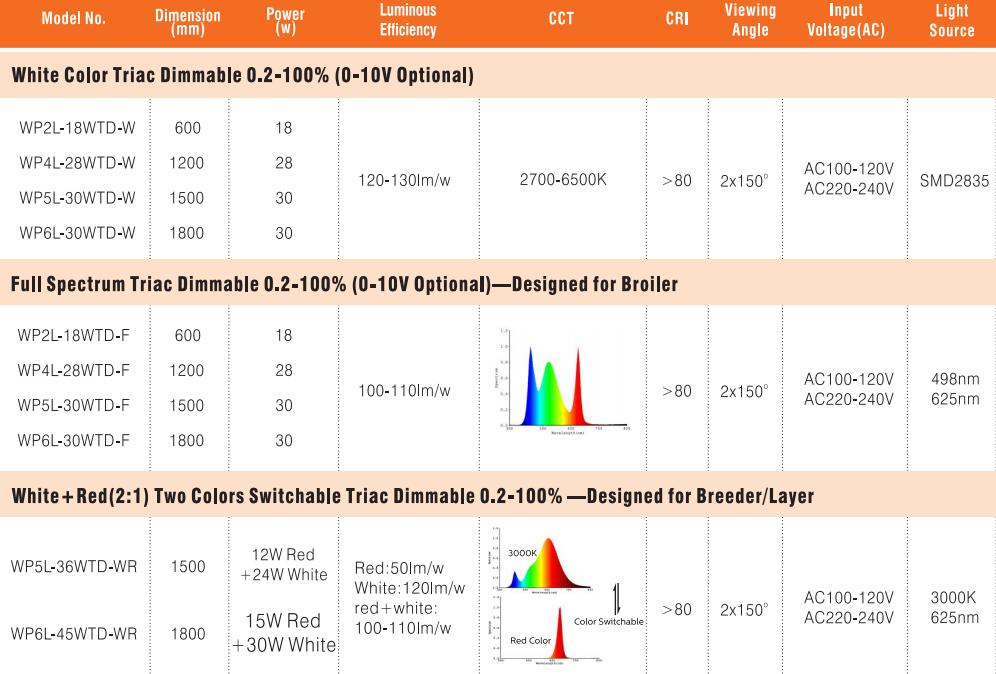Select model WP2L-18WTD-W
Screen dimensions: 996x674
pos(77,128)
